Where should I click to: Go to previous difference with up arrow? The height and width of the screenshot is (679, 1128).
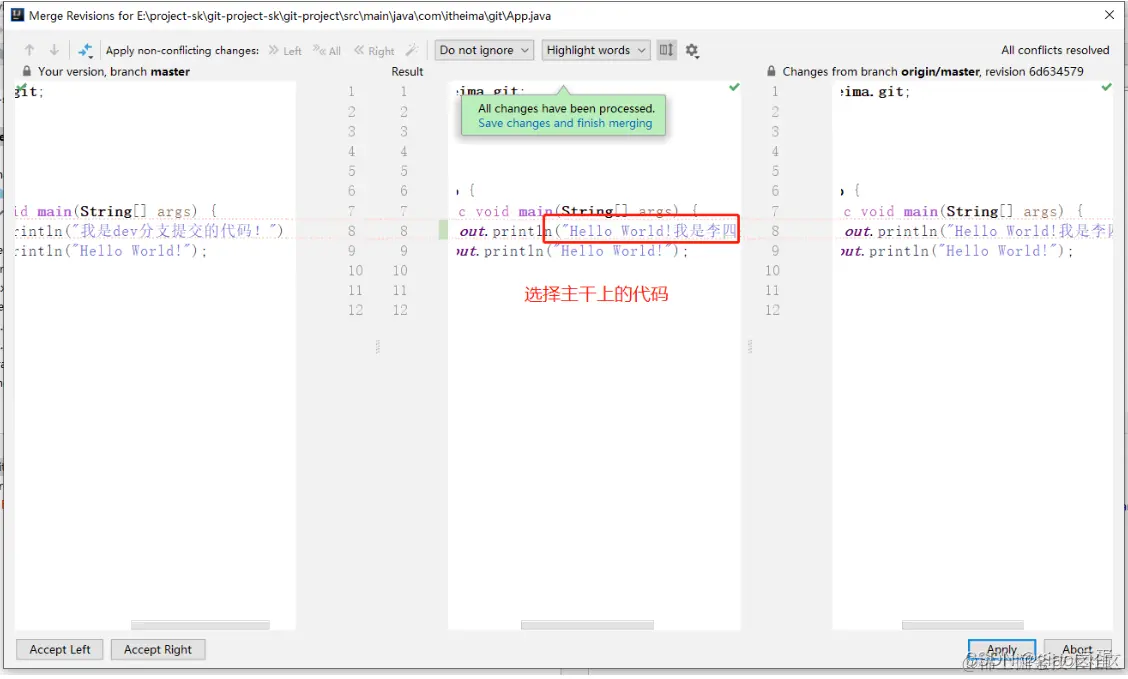(x=29, y=50)
